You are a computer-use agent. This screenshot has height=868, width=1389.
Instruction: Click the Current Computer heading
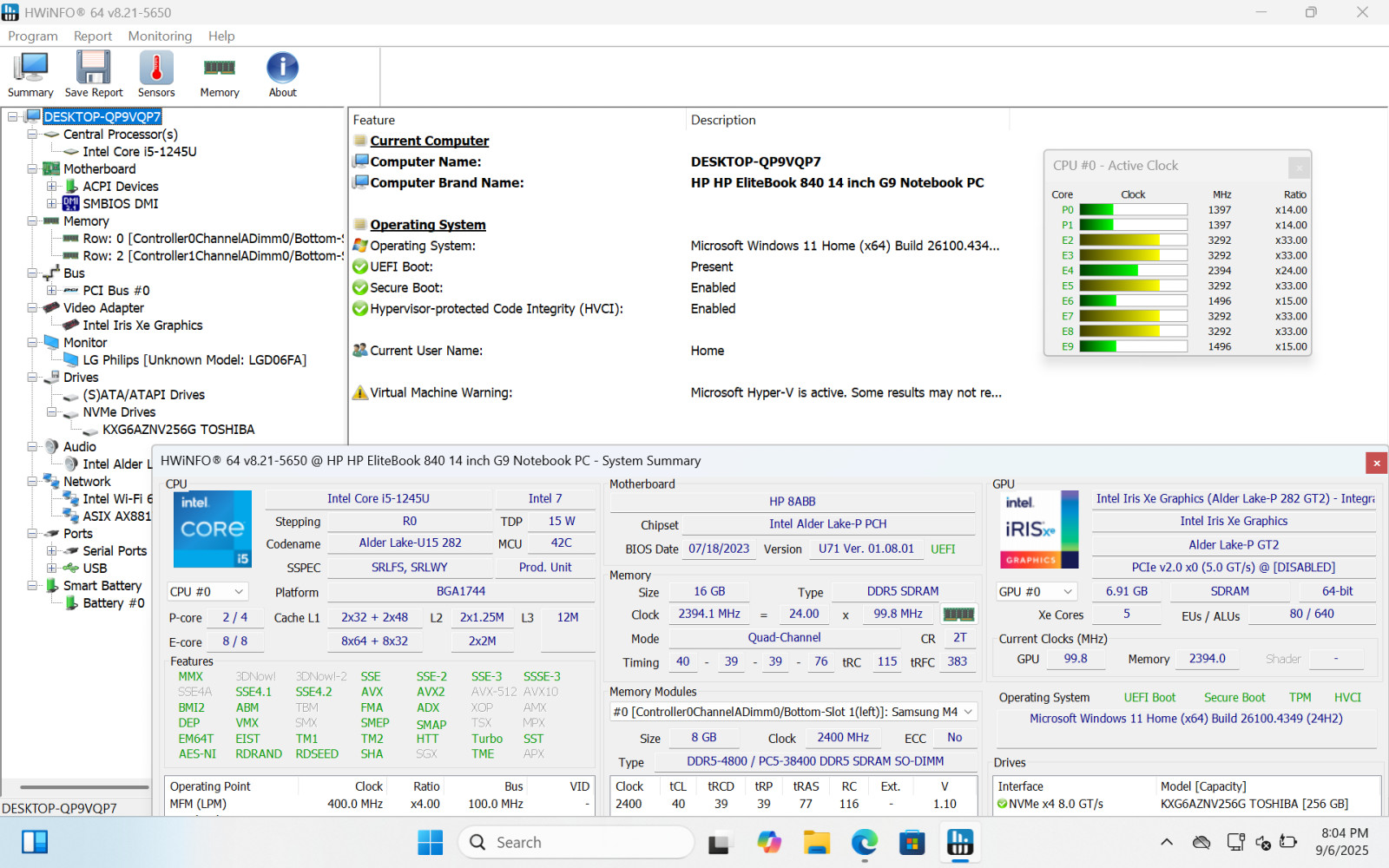(x=430, y=141)
